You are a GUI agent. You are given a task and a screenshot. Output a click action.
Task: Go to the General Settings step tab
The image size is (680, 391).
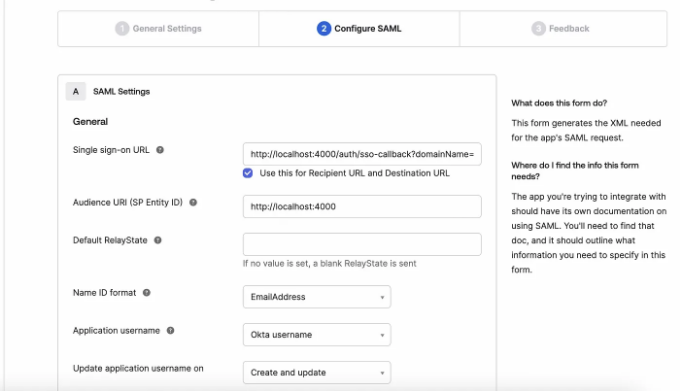(x=158, y=29)
